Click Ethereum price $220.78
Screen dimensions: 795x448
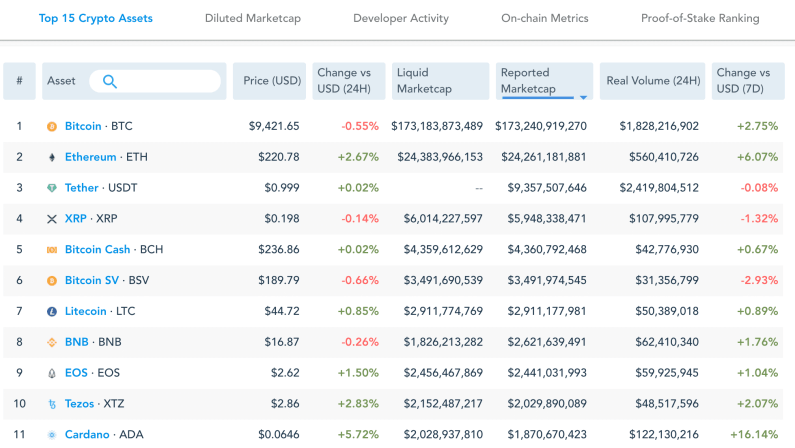point(279,157)
